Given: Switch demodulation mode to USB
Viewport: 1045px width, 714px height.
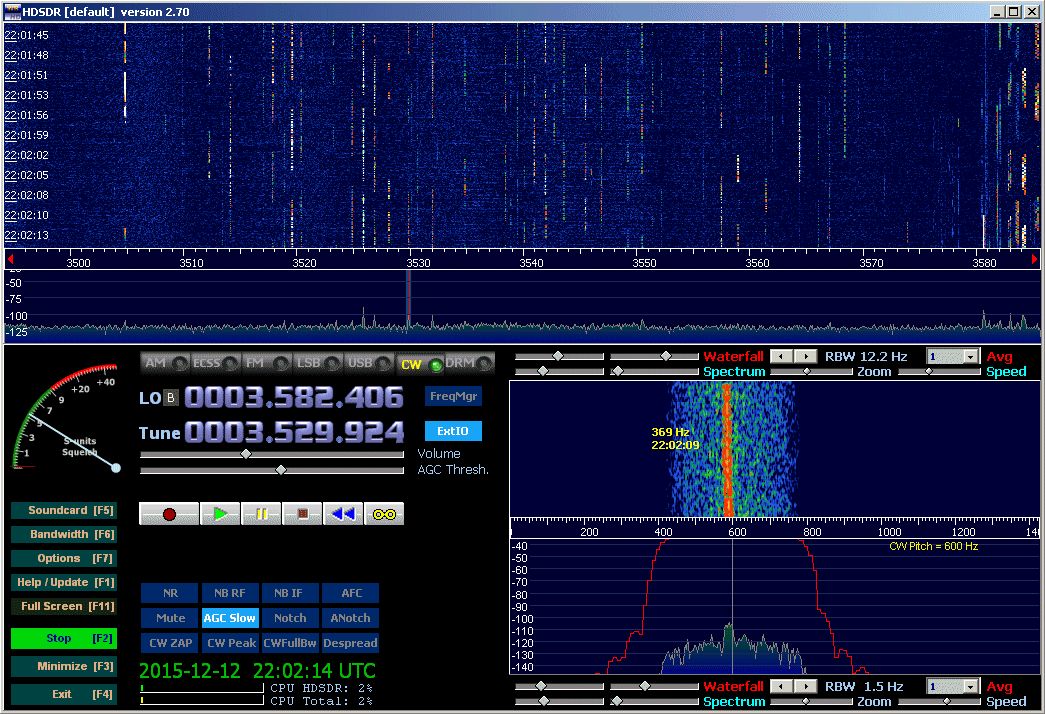Looking at the screenshot, I should click(x=365, y=364).
